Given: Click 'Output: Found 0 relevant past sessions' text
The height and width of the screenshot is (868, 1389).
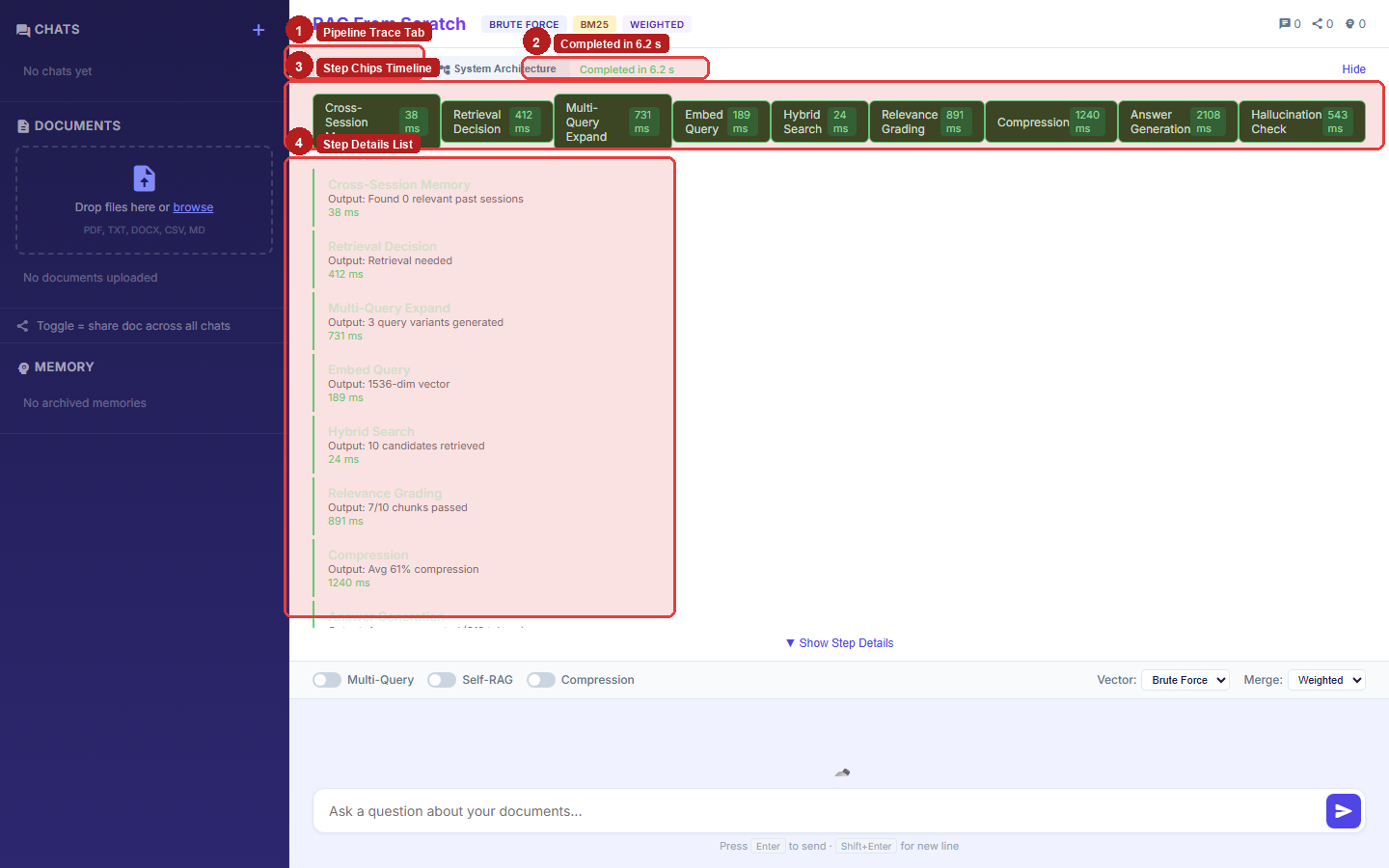Looking at the screenshot, I should coord(425,199).
